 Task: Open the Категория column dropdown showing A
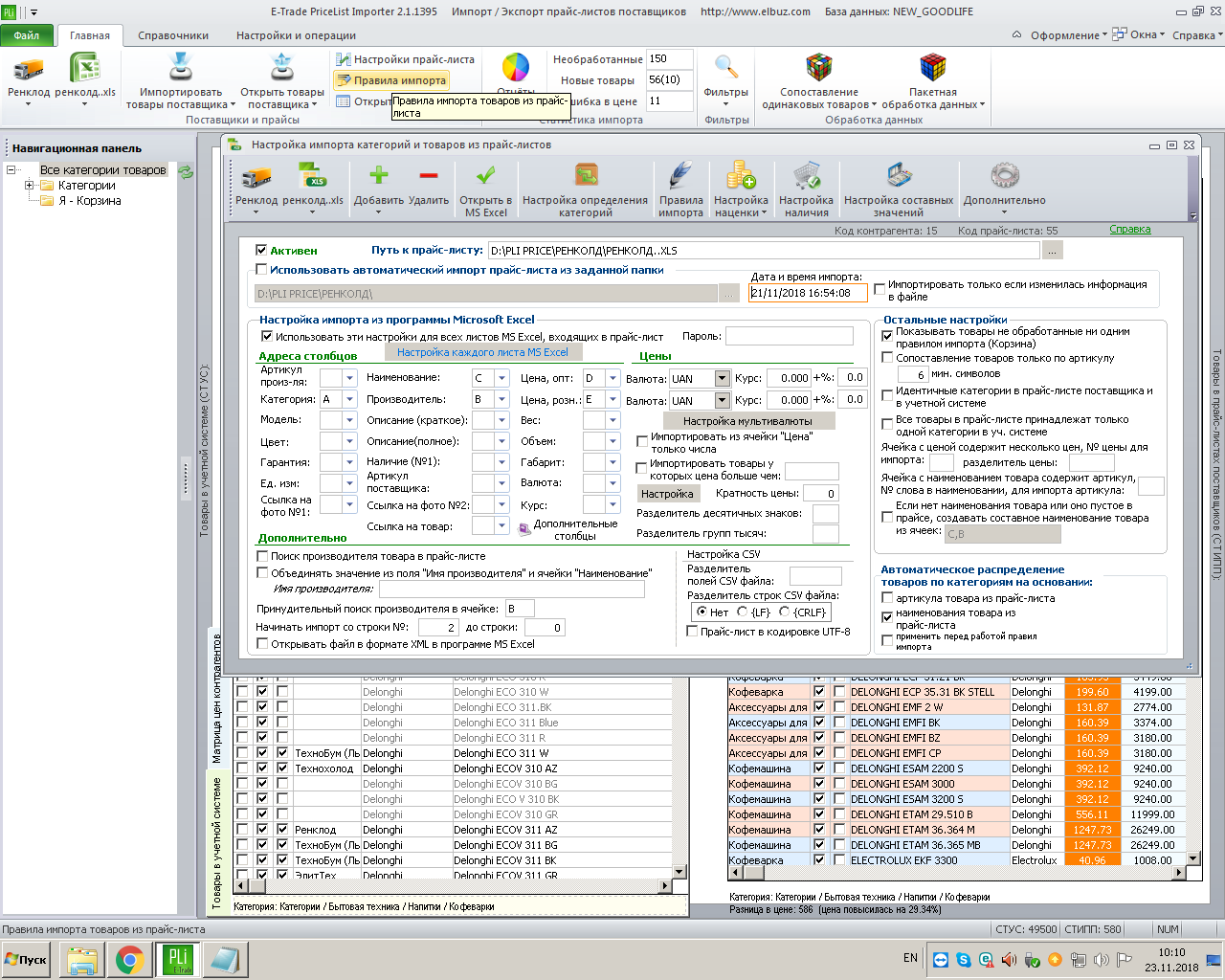349,399
